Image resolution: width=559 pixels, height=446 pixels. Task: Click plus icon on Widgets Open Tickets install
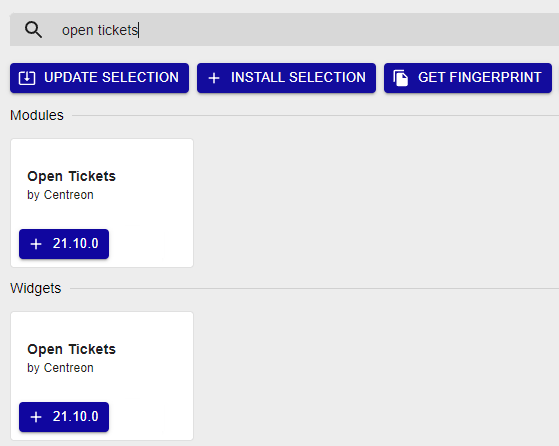[36, 417]
